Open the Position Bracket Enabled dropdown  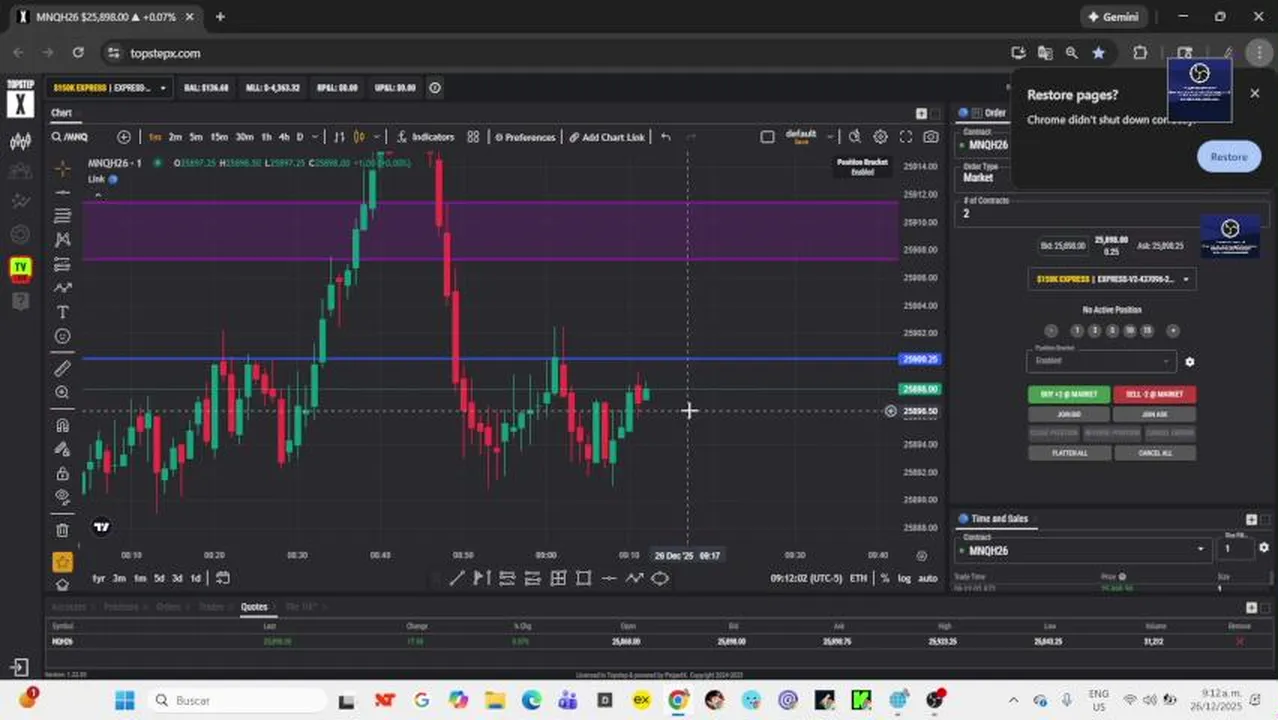click(x=1101, y=360)
